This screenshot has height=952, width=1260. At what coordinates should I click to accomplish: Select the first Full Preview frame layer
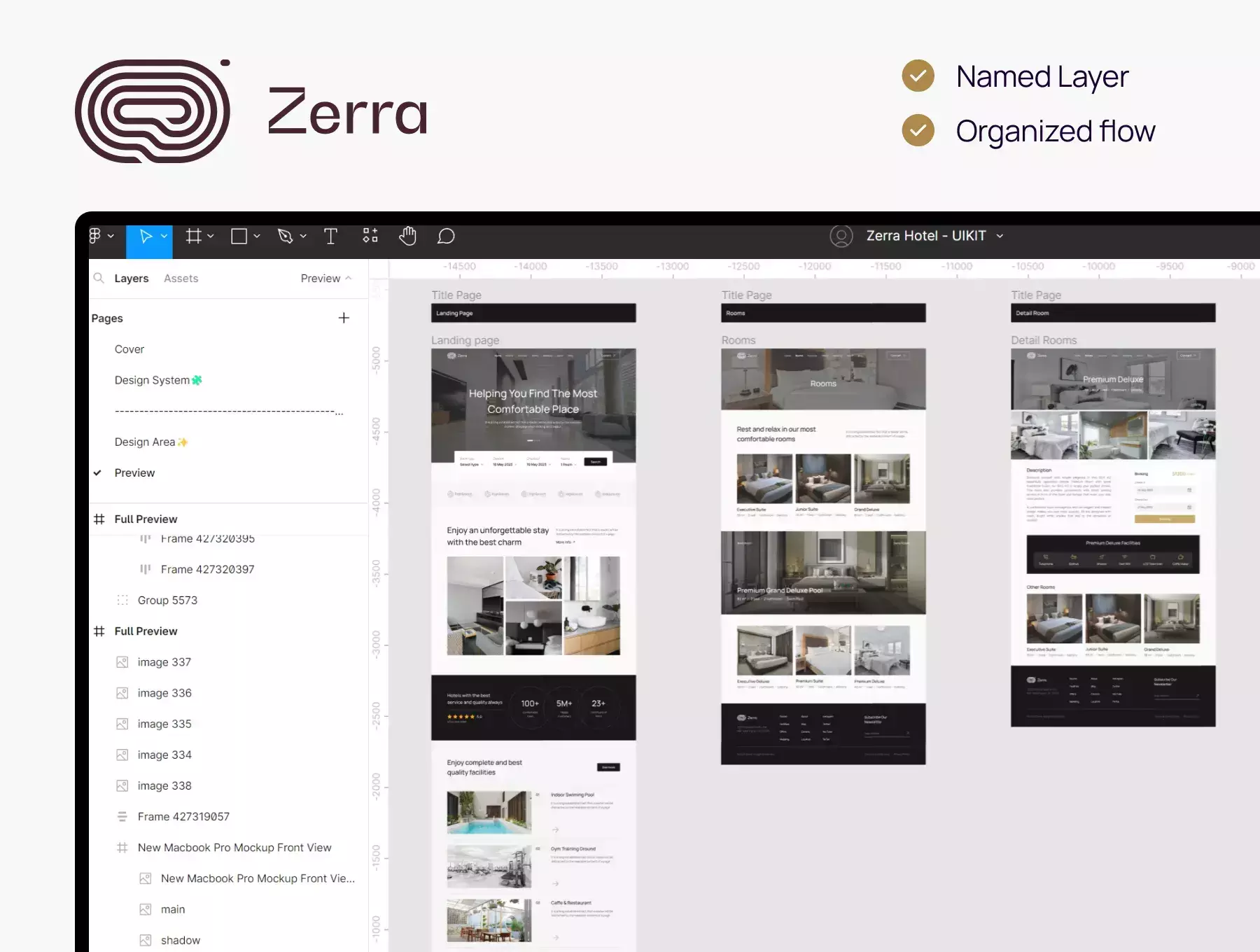point(146,519)
